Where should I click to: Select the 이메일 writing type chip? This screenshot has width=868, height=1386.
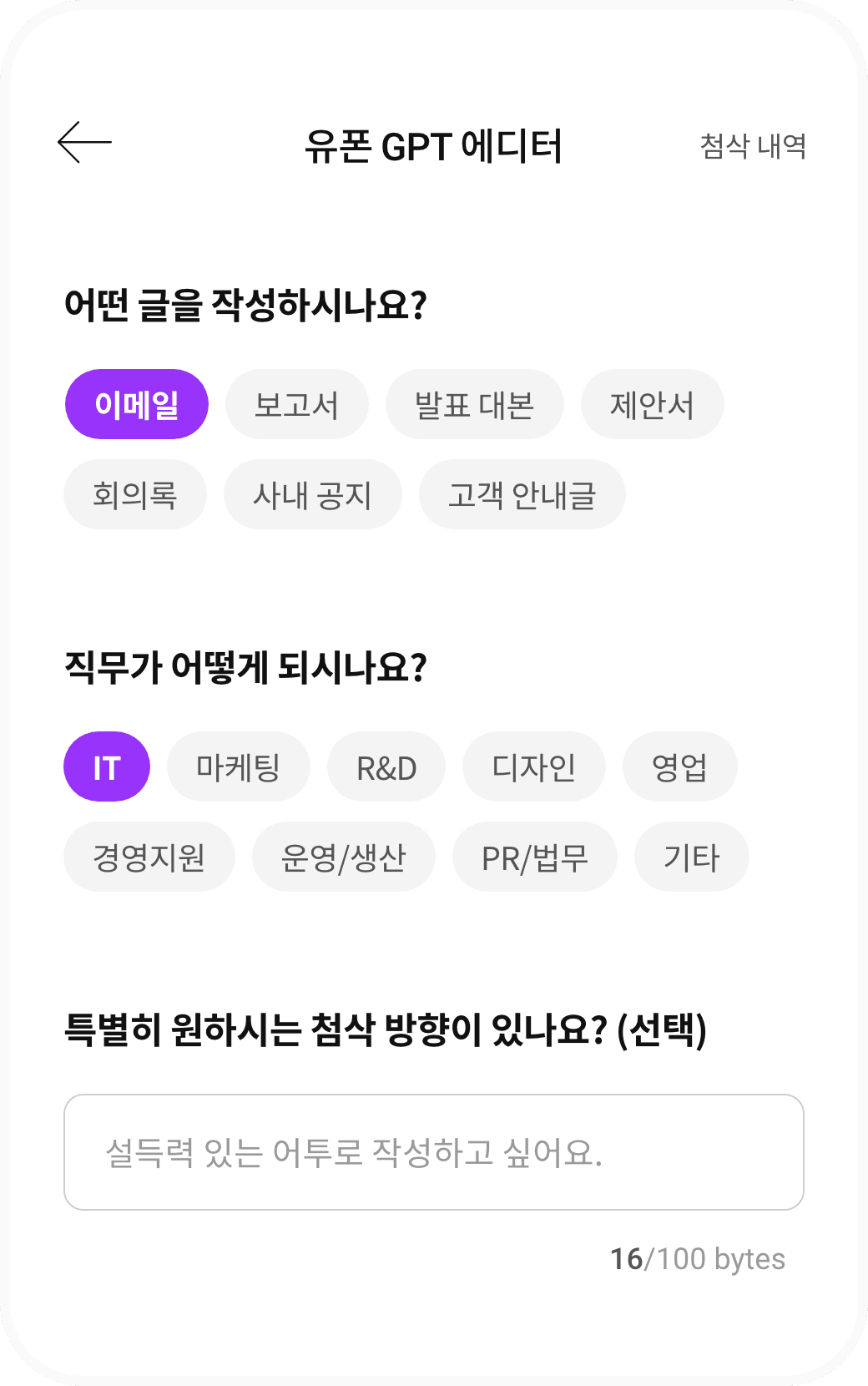point(137,405)
